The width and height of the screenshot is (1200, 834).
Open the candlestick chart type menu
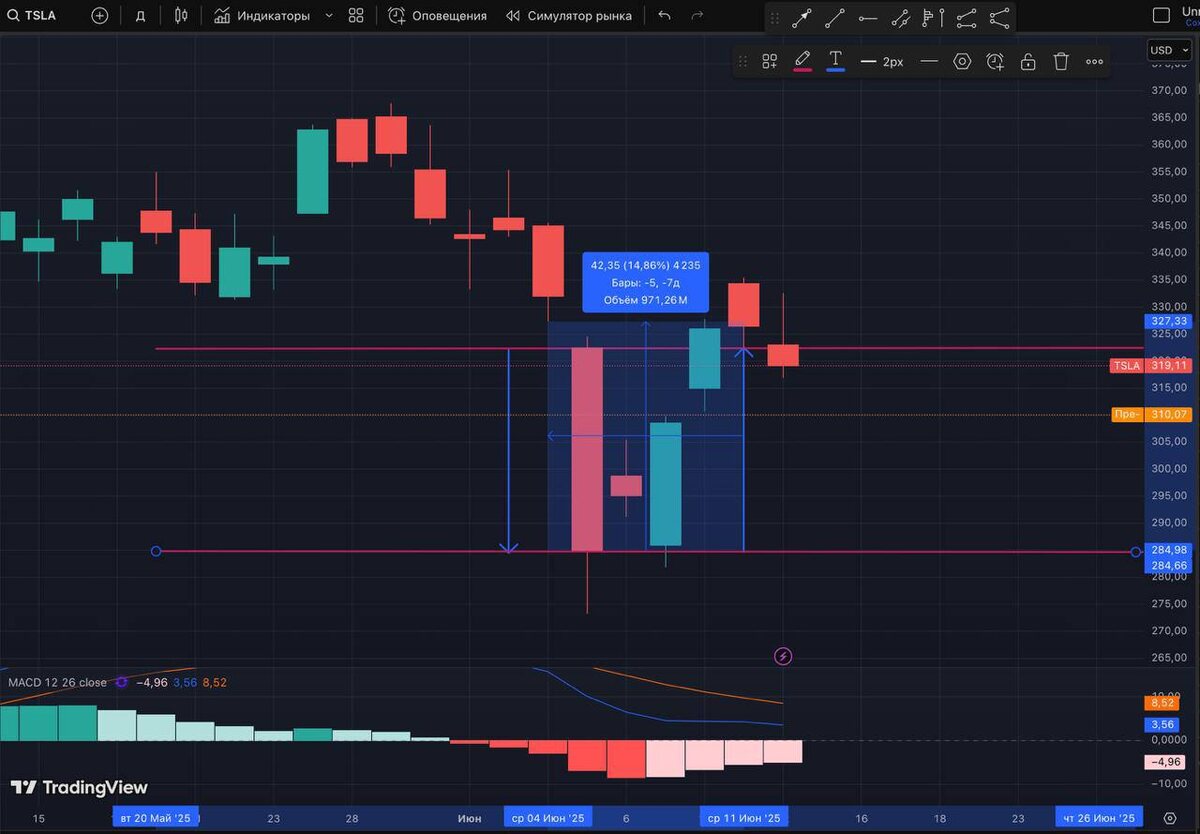point(181,16)
